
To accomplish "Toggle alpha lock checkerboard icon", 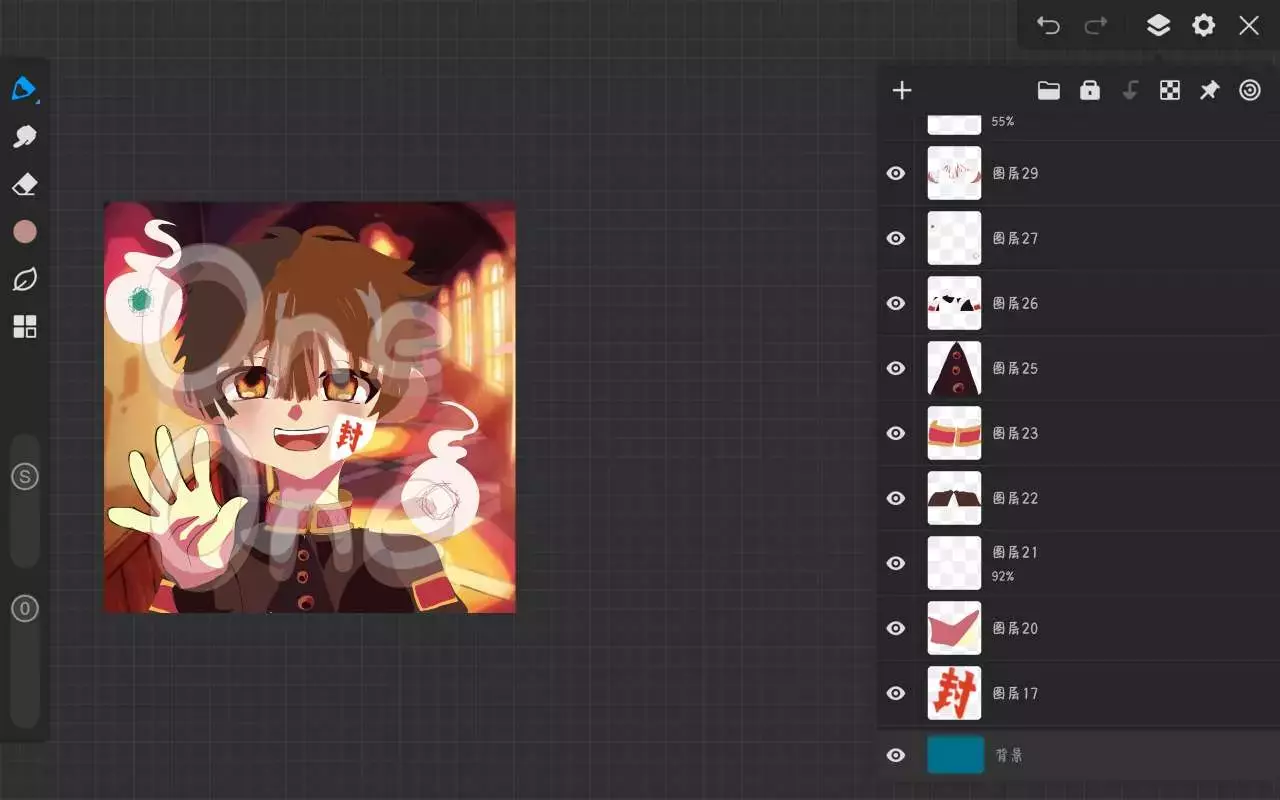I will 1170,91.
